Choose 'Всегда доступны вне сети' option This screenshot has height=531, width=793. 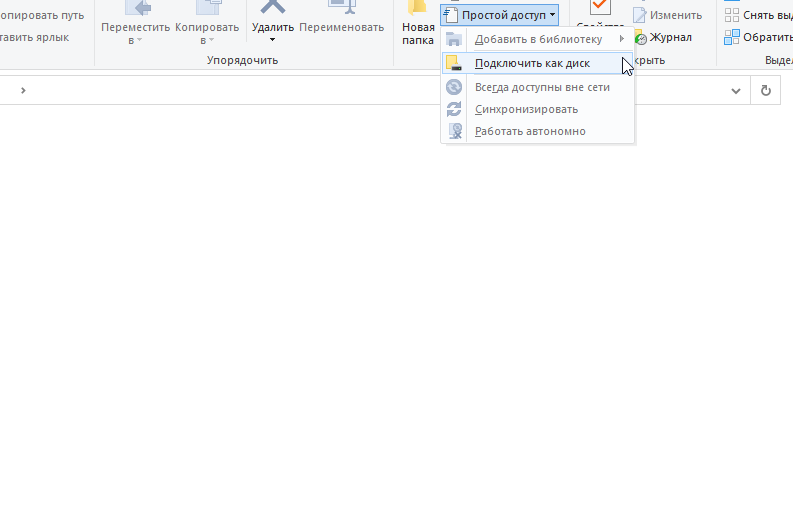click(x=537, y=87)
